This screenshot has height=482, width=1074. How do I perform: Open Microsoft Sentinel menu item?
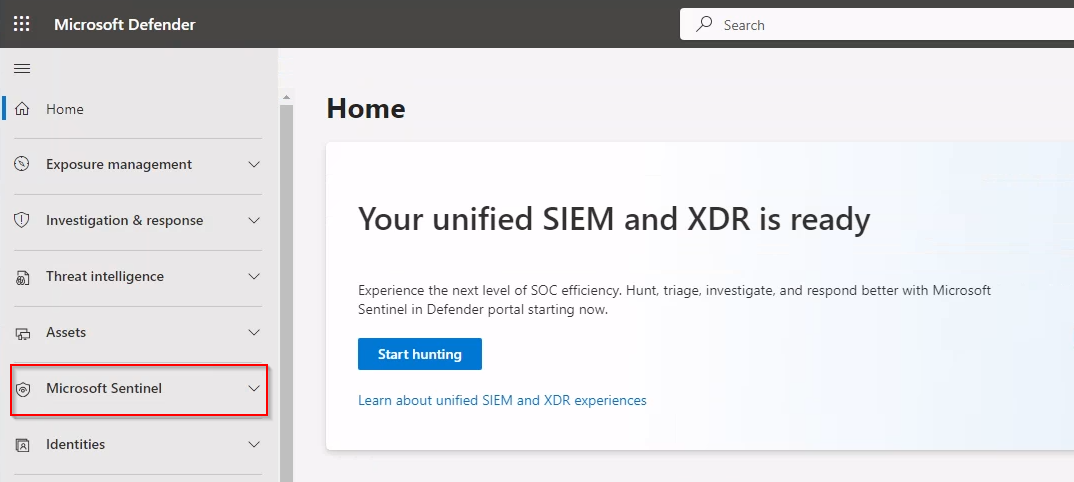(138, 388)
